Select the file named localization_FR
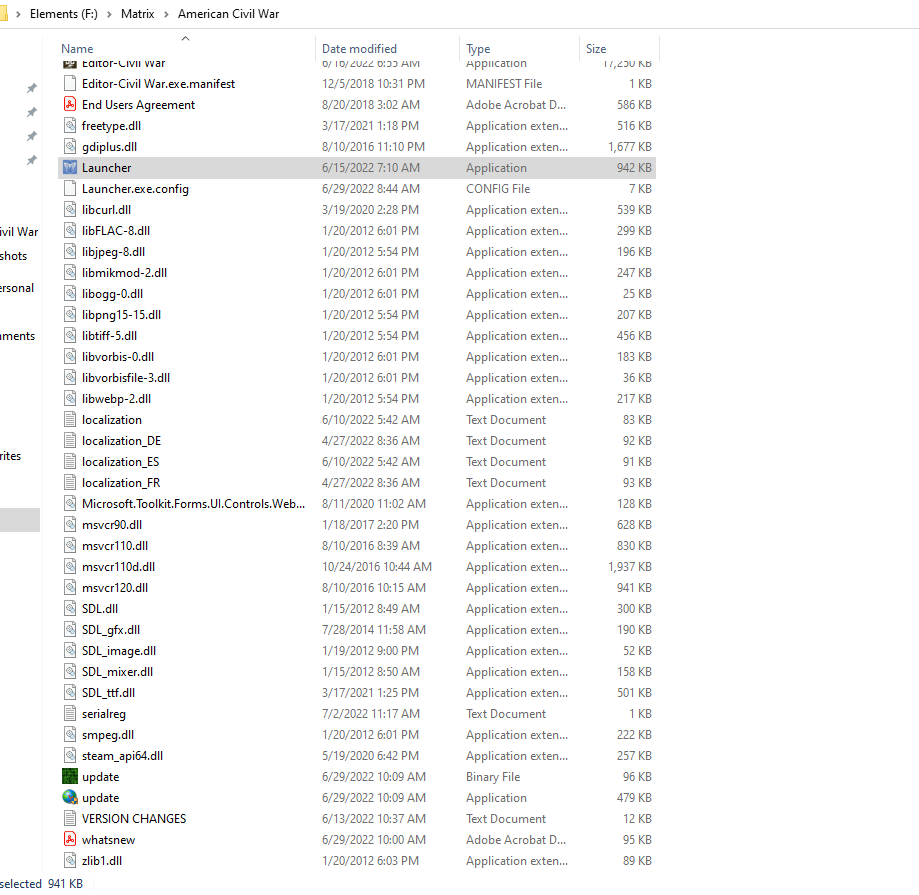The image size is (919, 895). [121, 482]
